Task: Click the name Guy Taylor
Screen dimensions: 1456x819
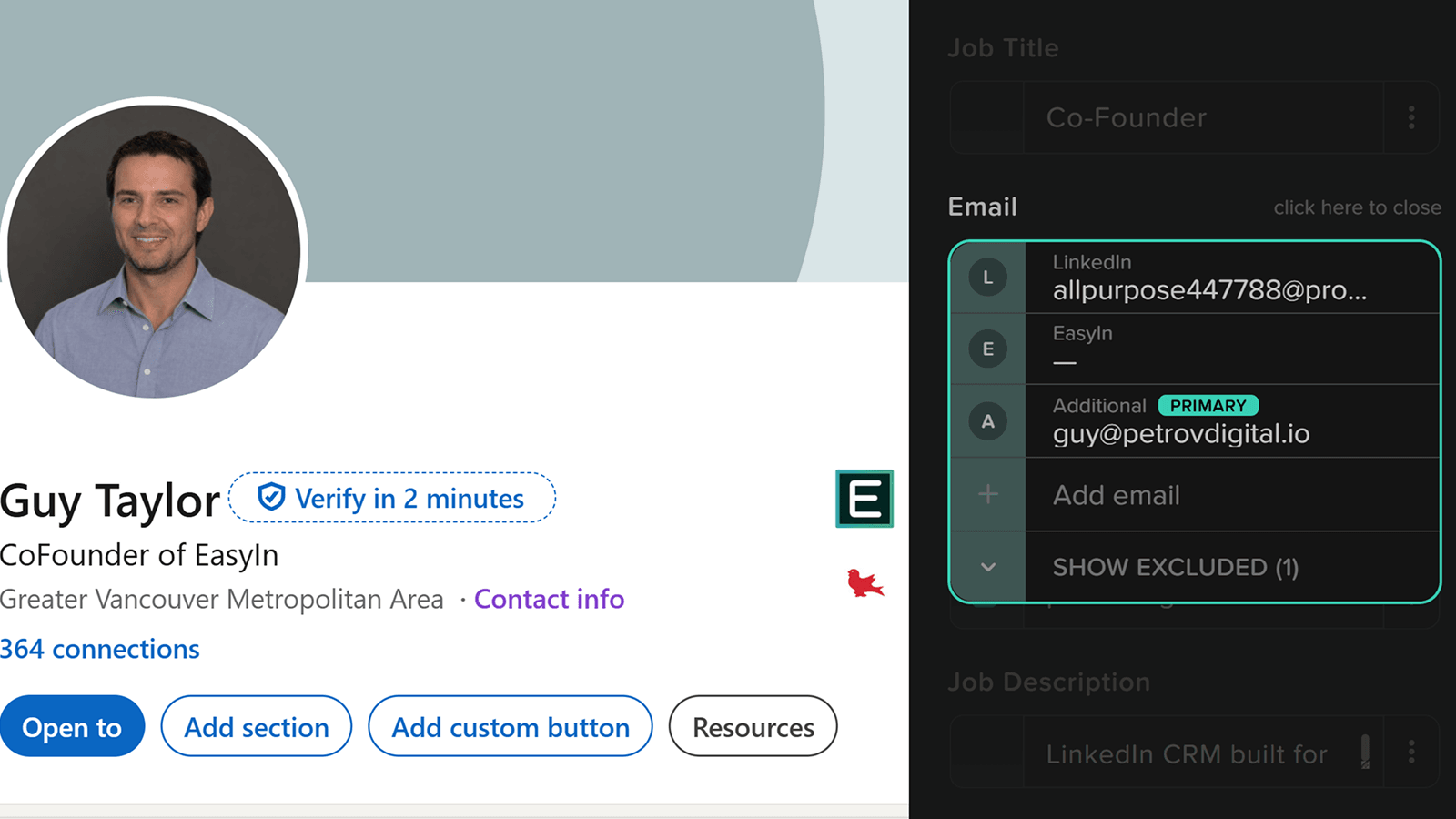Action: tap(110, 500)
